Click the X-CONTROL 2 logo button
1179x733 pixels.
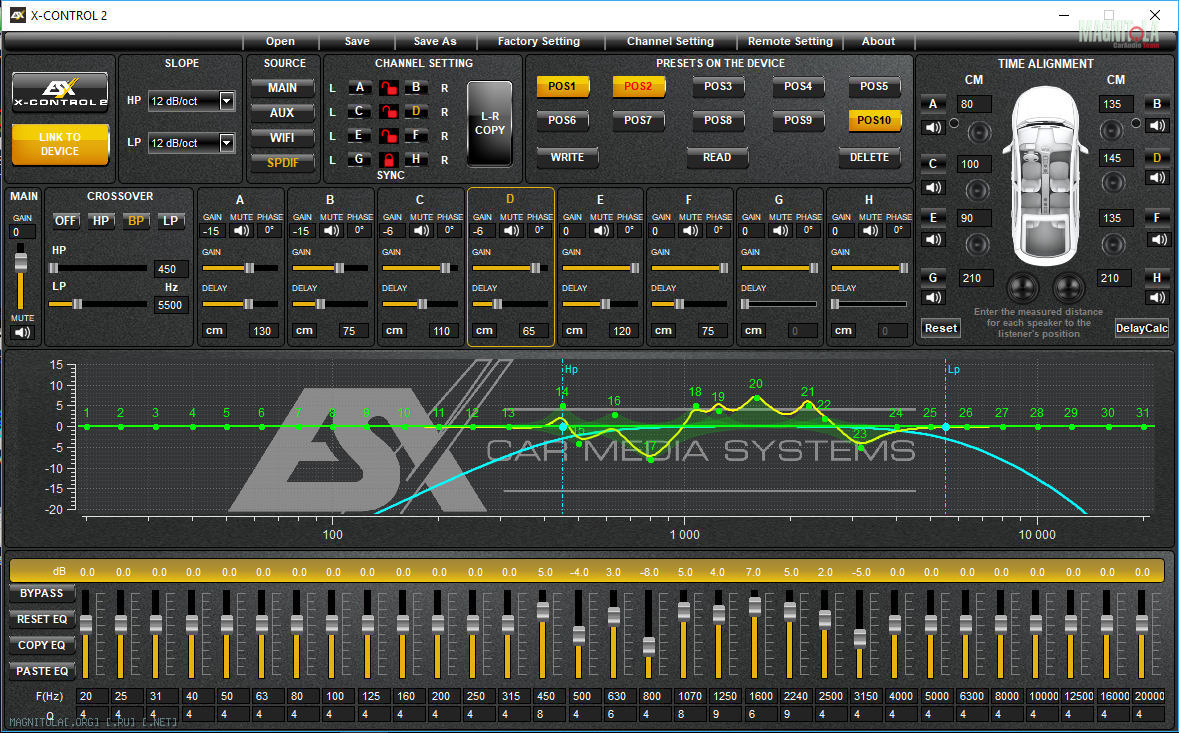point(60,92)
